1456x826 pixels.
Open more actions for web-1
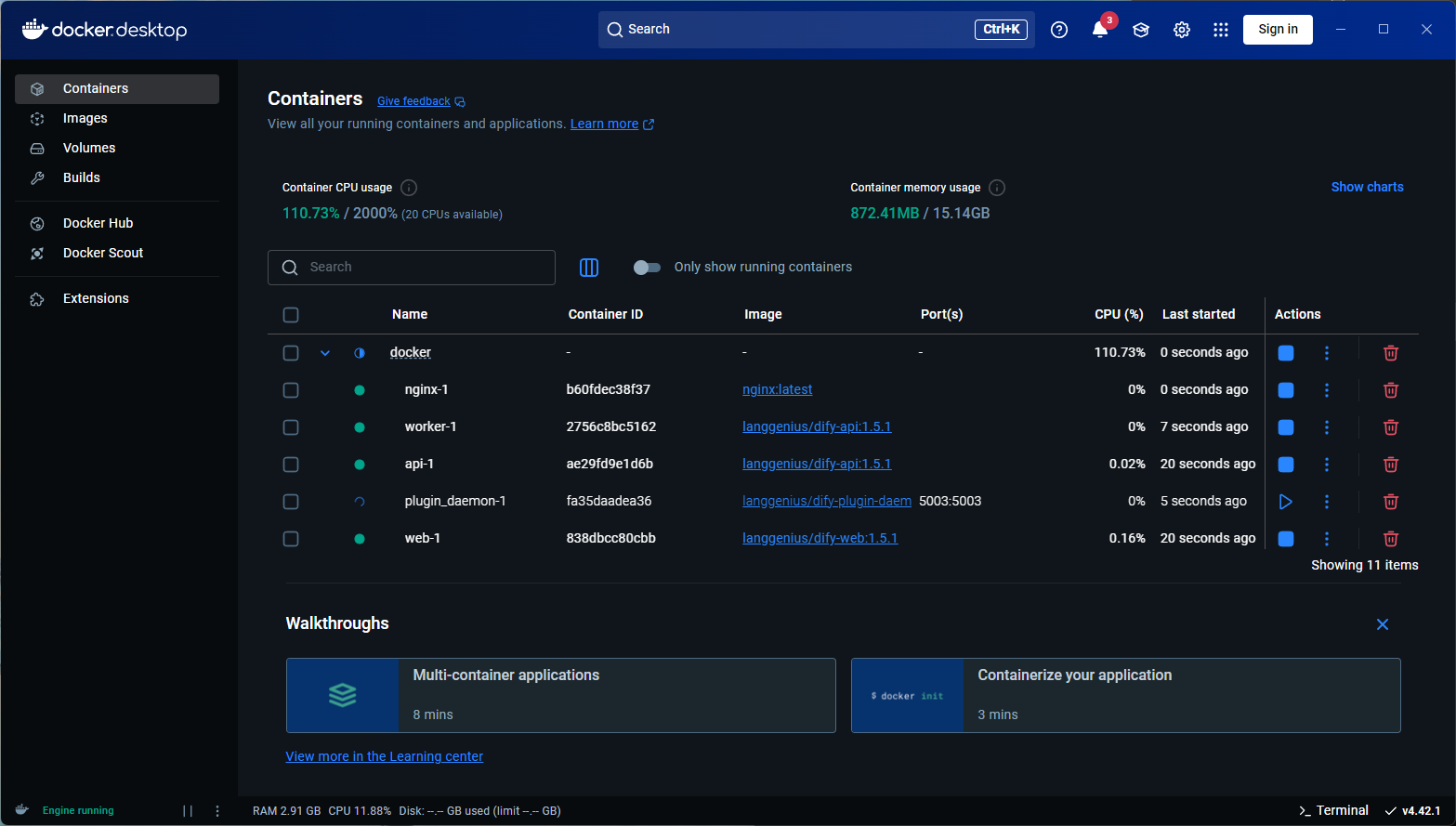(1327, 539)
